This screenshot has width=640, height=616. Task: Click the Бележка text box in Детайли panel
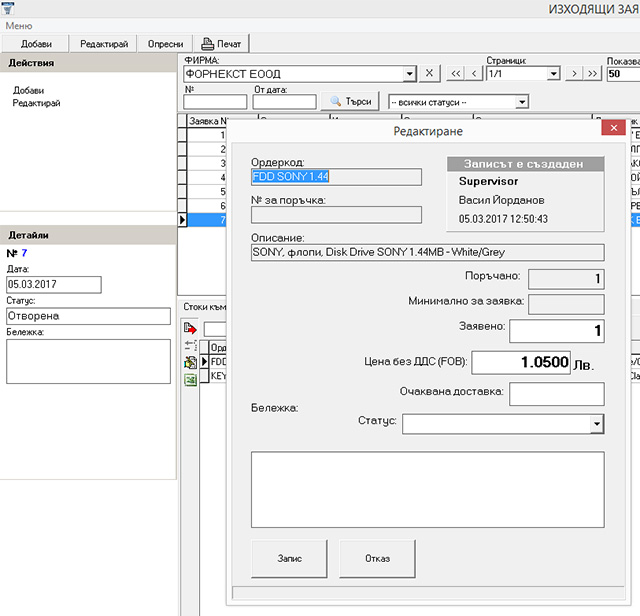(89, 361)
